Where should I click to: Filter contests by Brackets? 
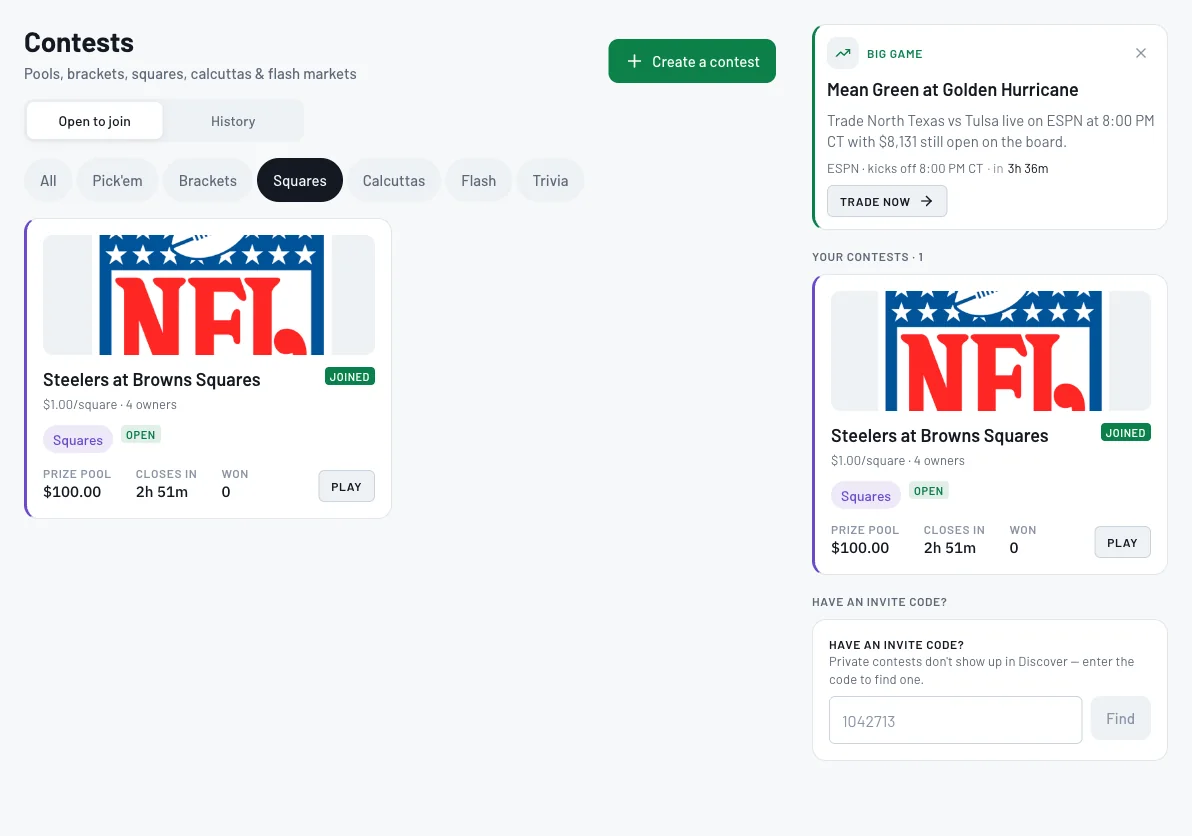[208, 180]
